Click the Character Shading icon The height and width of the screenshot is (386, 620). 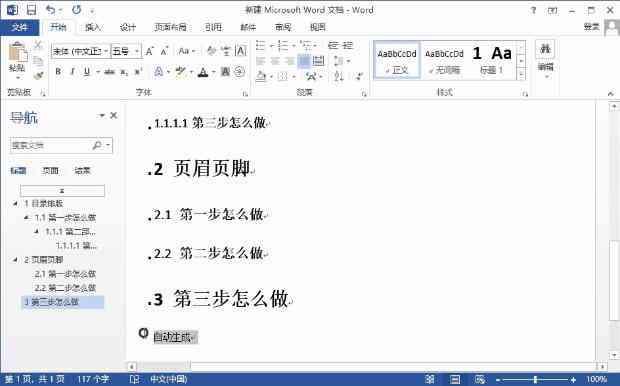tap(225, 72)
